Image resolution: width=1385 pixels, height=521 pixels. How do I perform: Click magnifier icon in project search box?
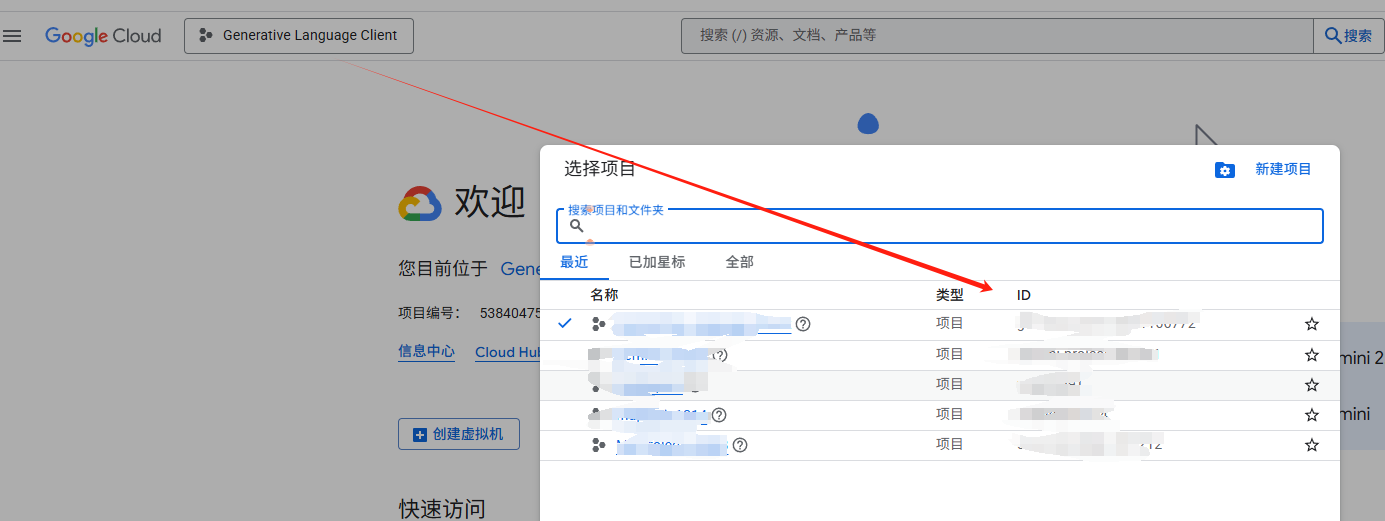click(x=577, y=226)
